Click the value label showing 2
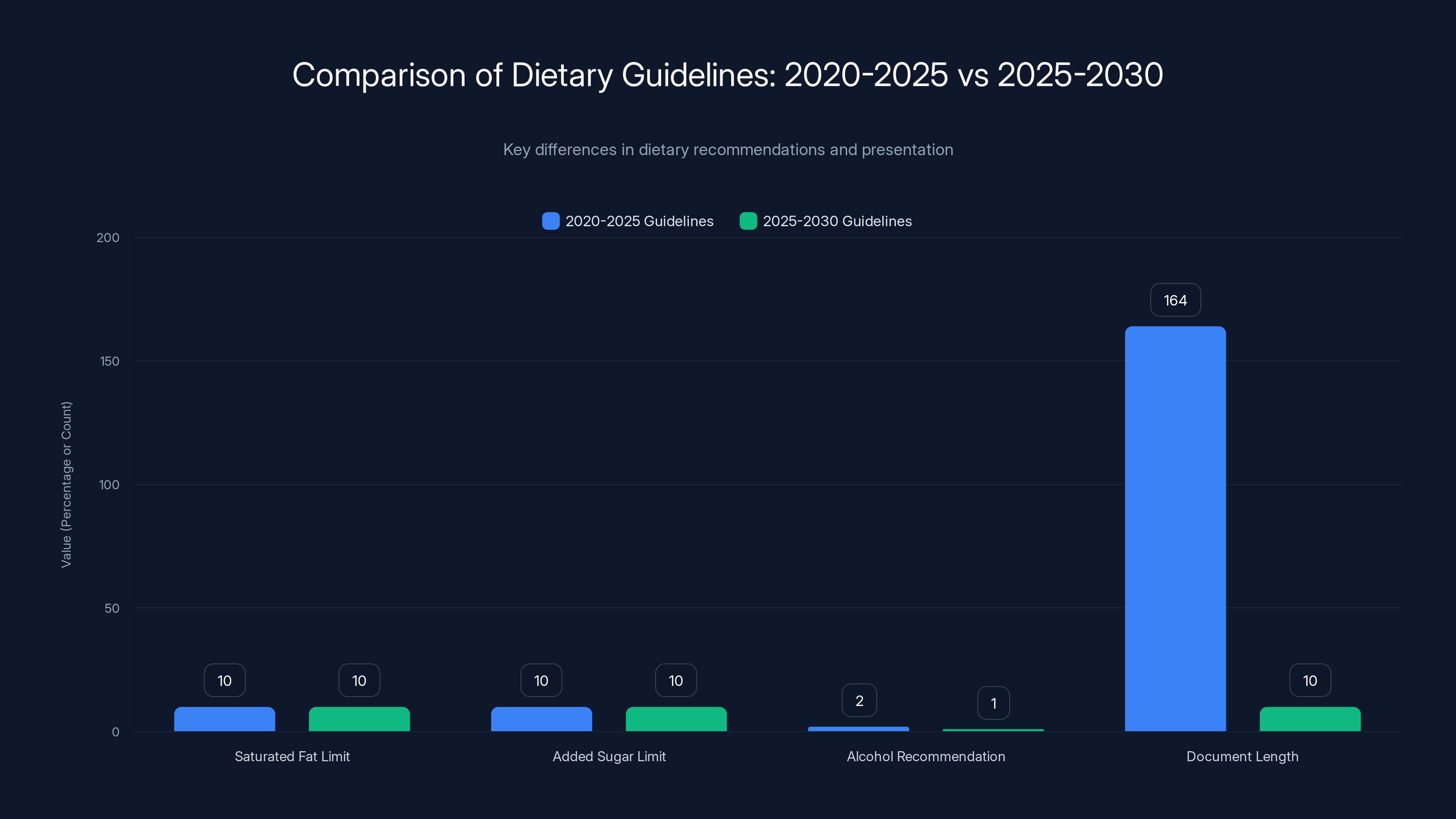 click(859, 700)
